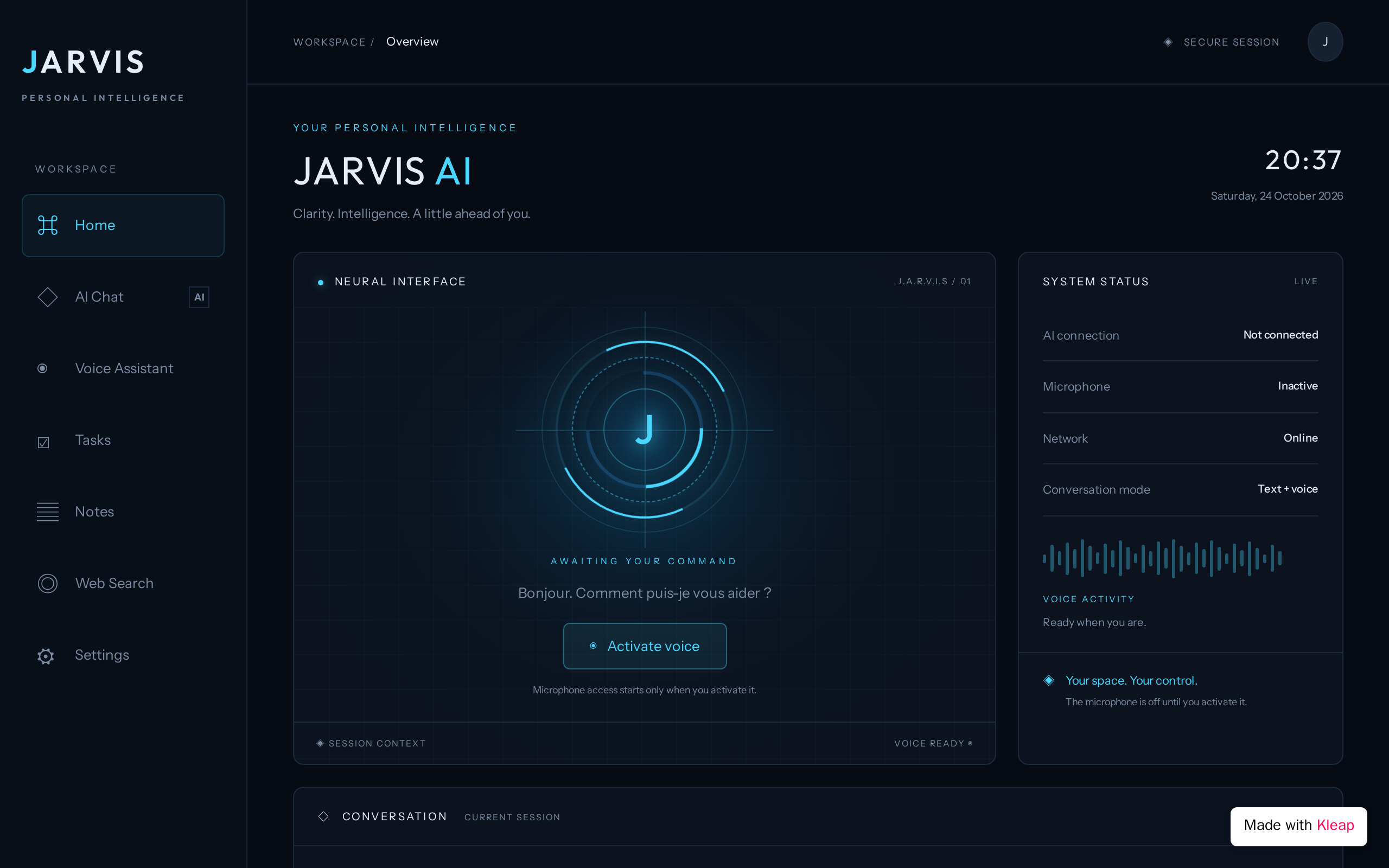Click the AI Chat diamond icon

click(48, 297)
